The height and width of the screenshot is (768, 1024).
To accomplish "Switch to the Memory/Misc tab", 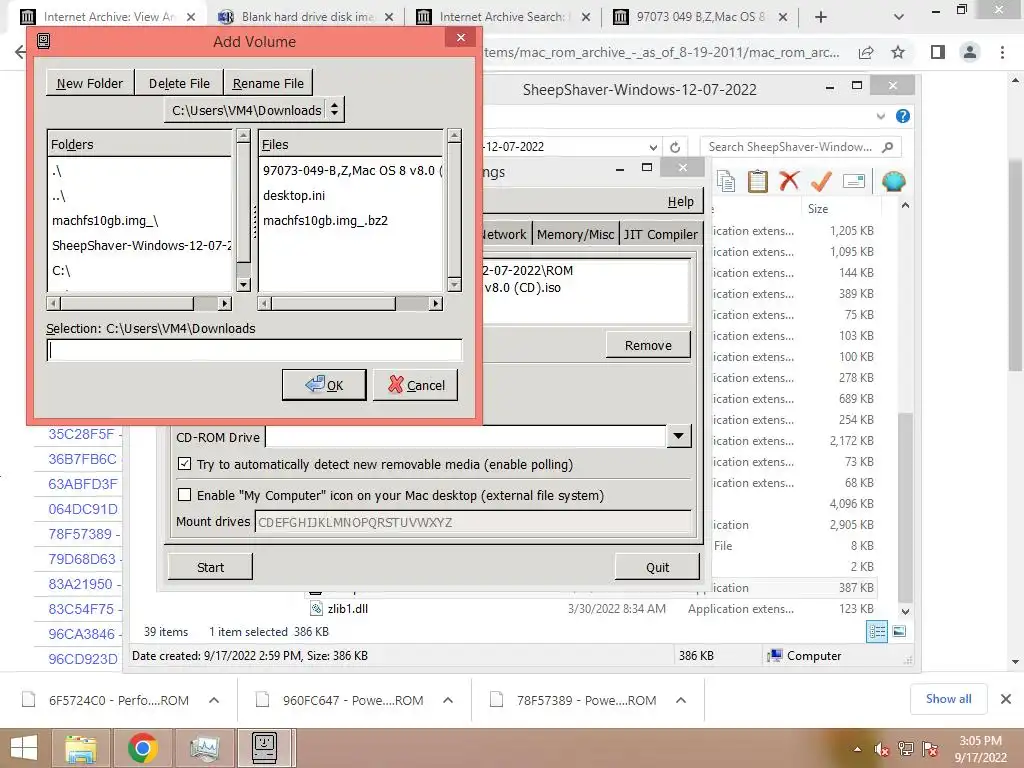I will click(x=575, y=234).
